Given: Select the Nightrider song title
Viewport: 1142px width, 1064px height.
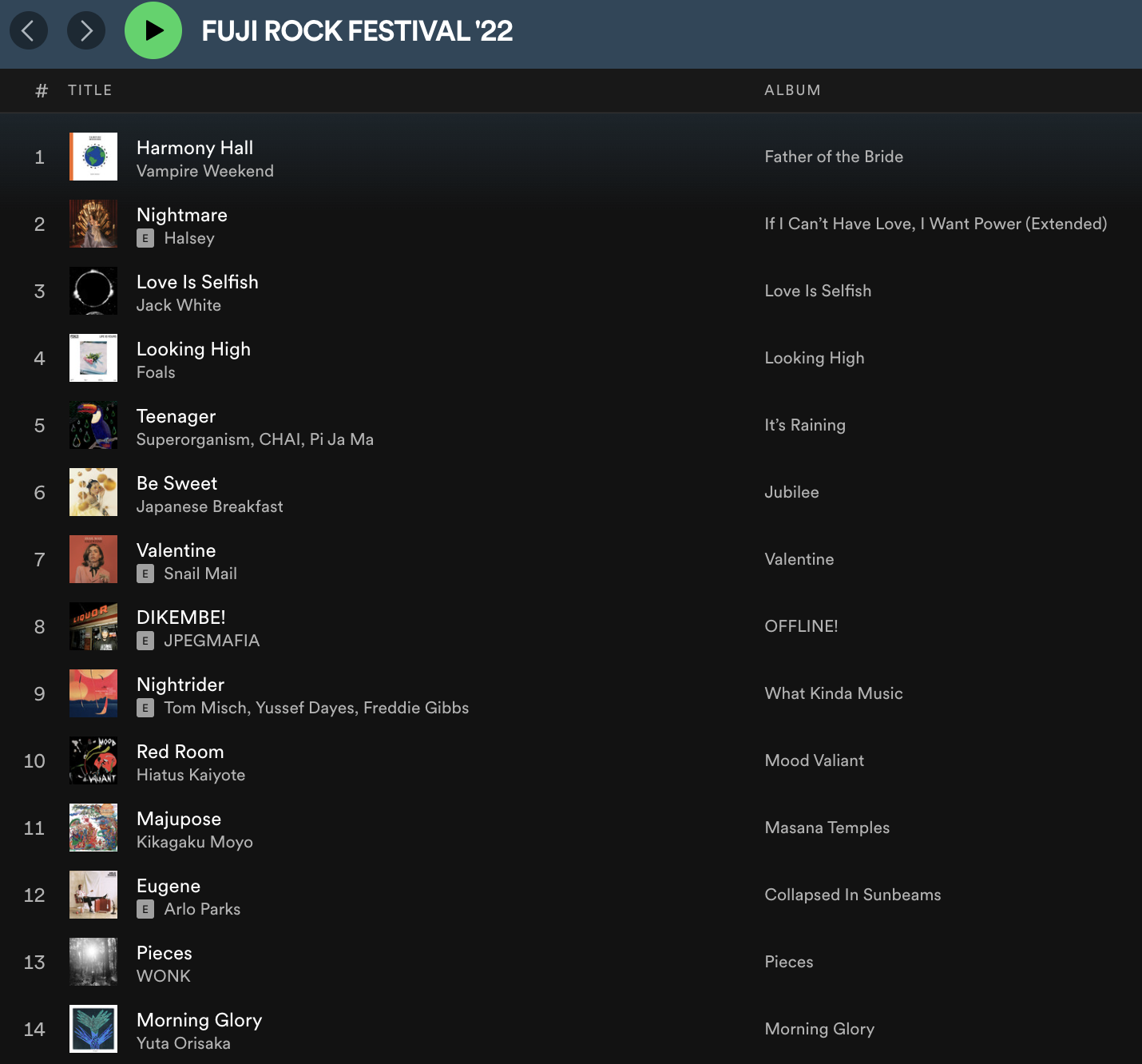Looking at the screenshot, I should pyautogui.click(x=180, y=685).
